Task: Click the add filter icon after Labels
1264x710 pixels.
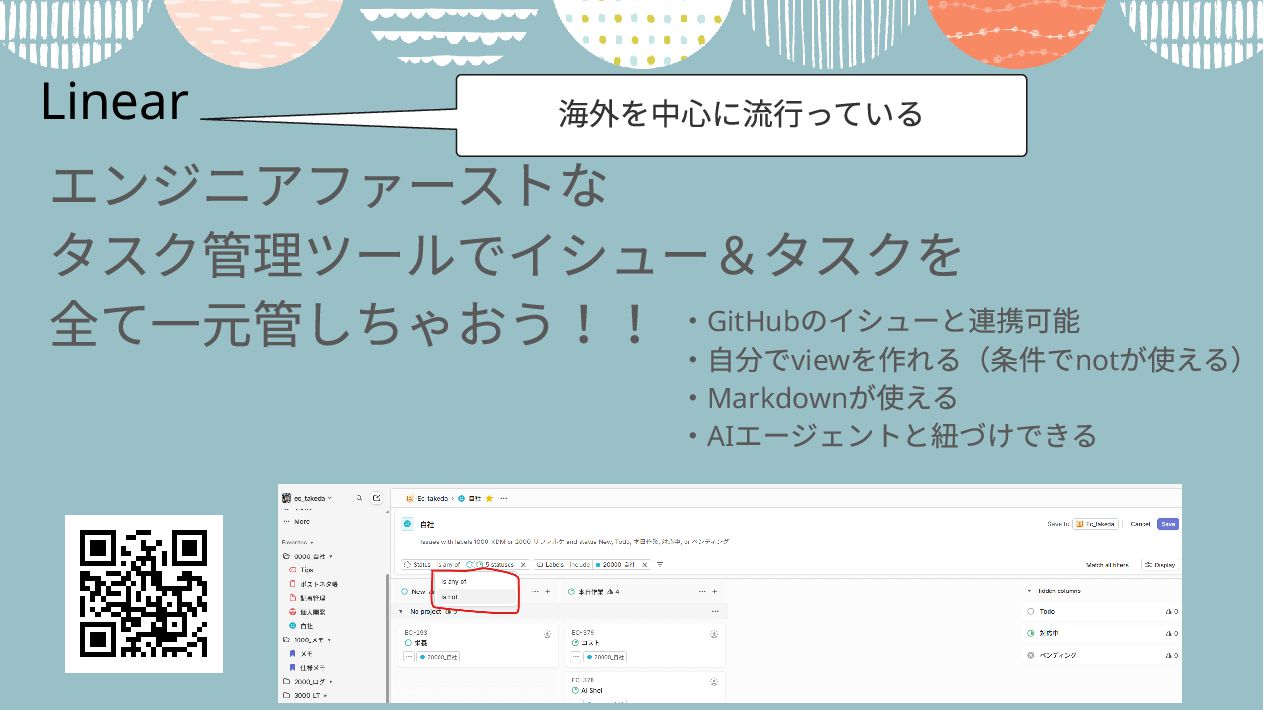Action: pyautogui.click(x=660, y=565)
